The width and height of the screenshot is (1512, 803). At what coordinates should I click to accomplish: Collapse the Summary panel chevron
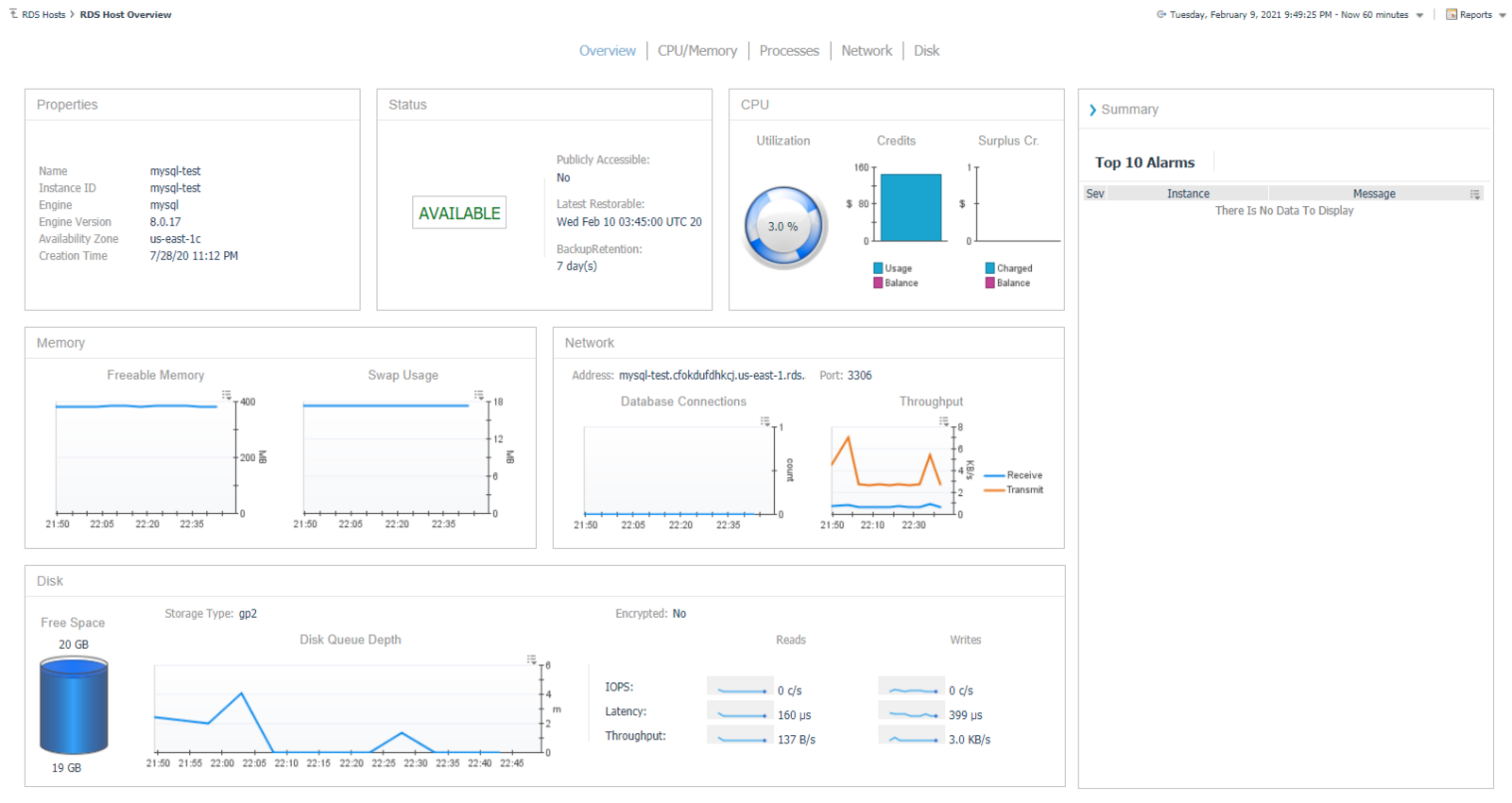(1092, 111)
